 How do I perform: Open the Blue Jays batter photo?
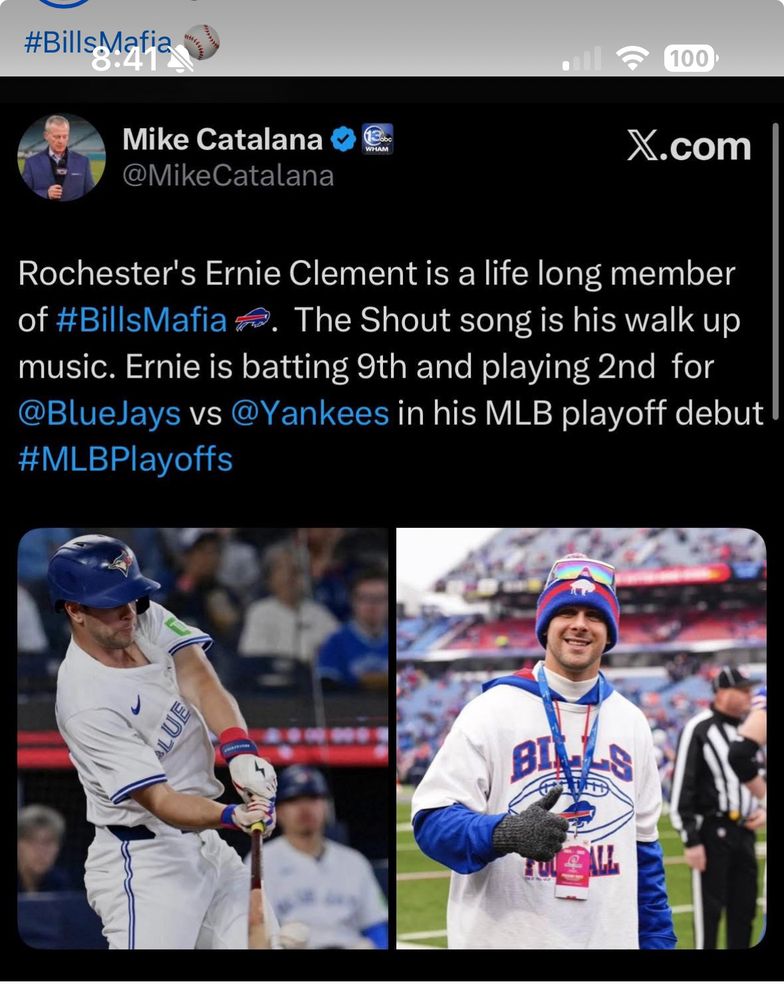(203, 738)
